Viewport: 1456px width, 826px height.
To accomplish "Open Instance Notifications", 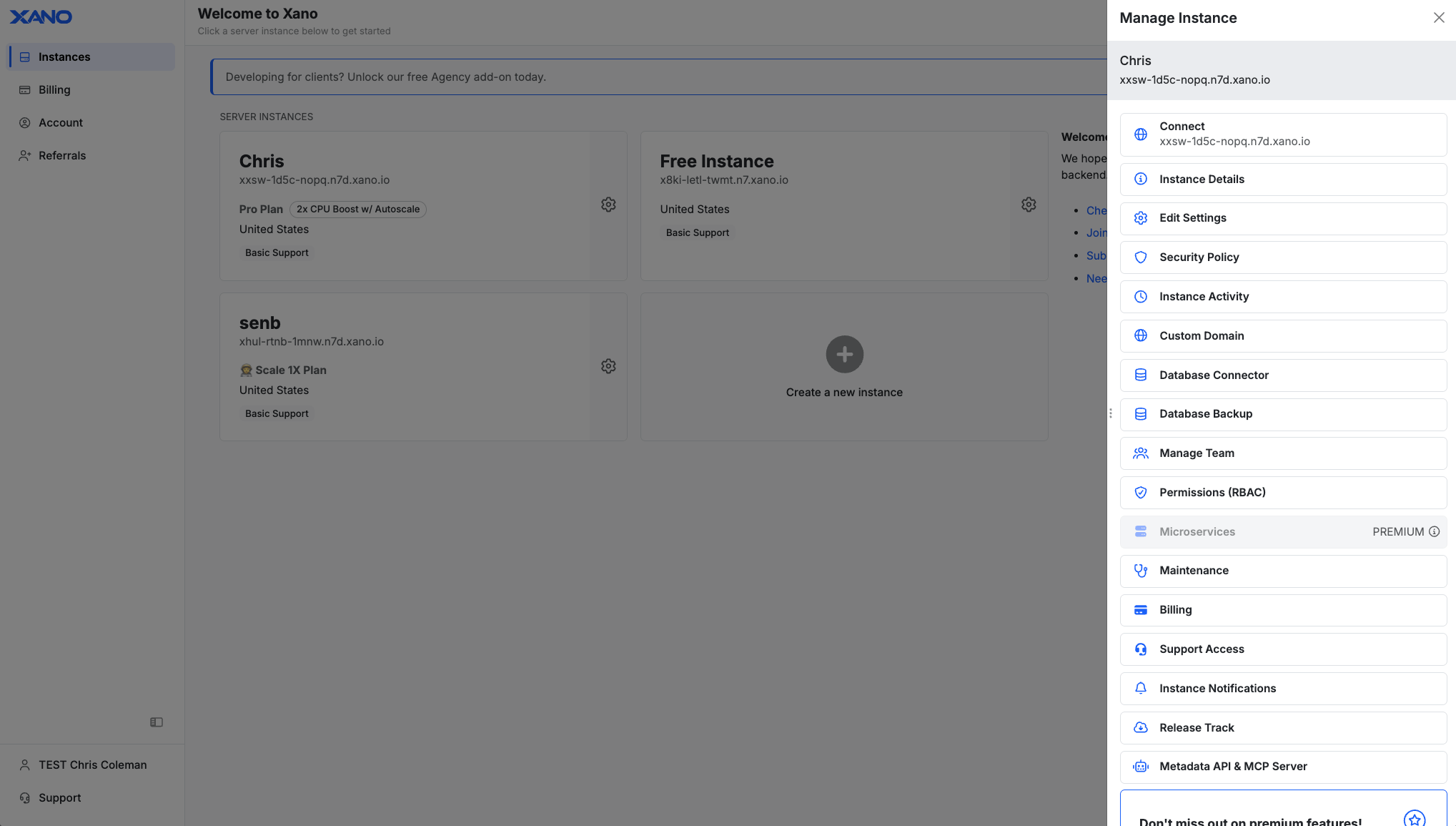I will click(x=1283, y=689).
